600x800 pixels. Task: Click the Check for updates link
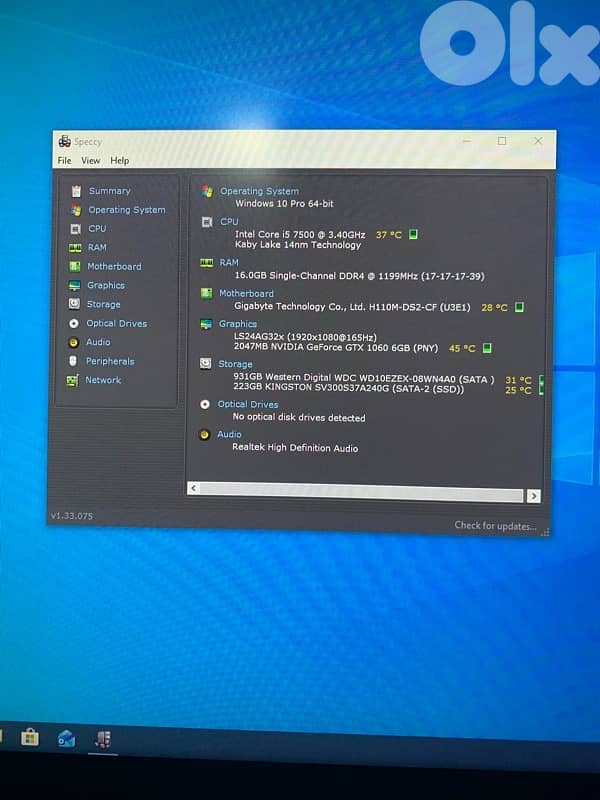[495, 526]
